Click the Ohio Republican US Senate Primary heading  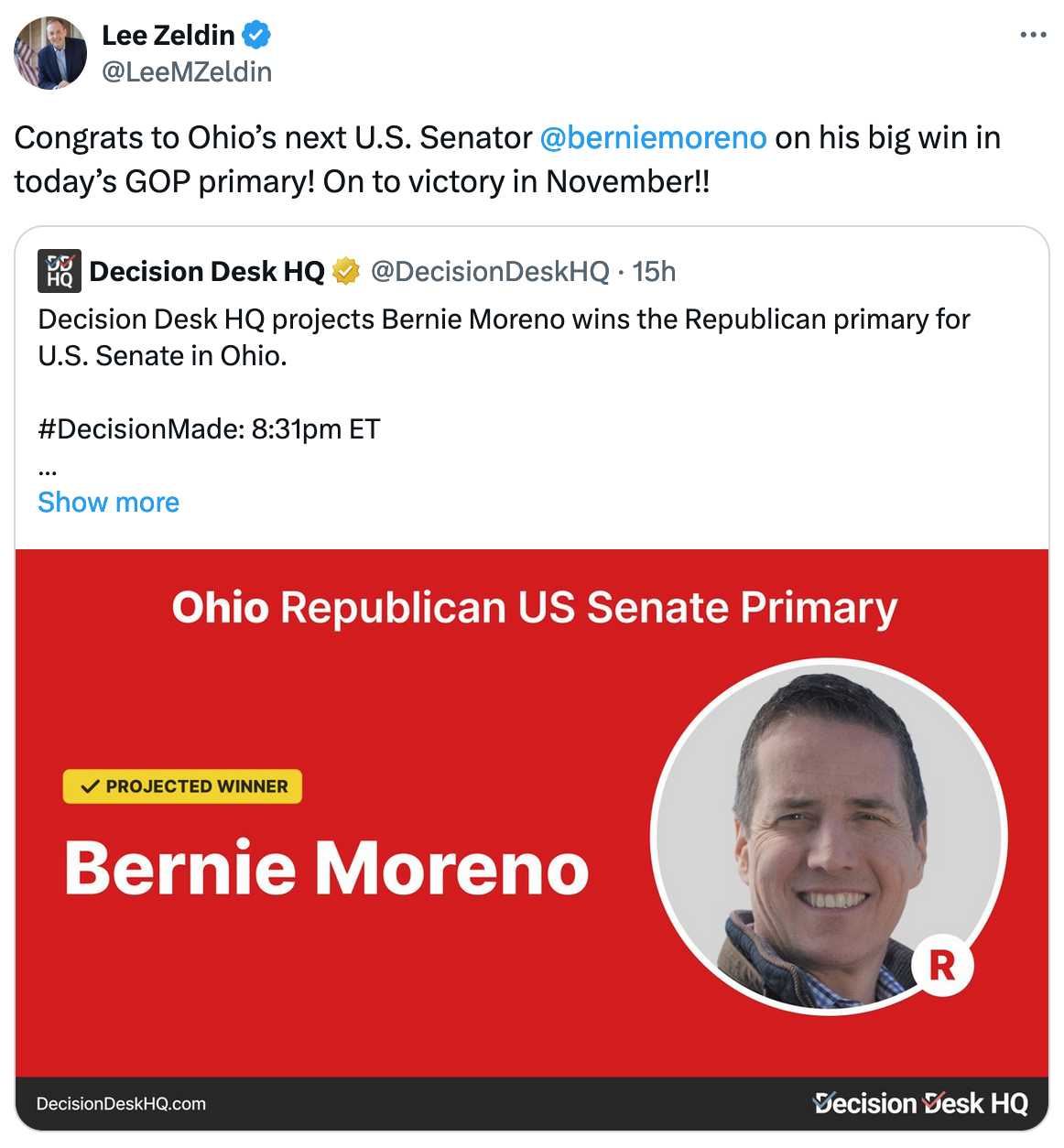(534, 608)
